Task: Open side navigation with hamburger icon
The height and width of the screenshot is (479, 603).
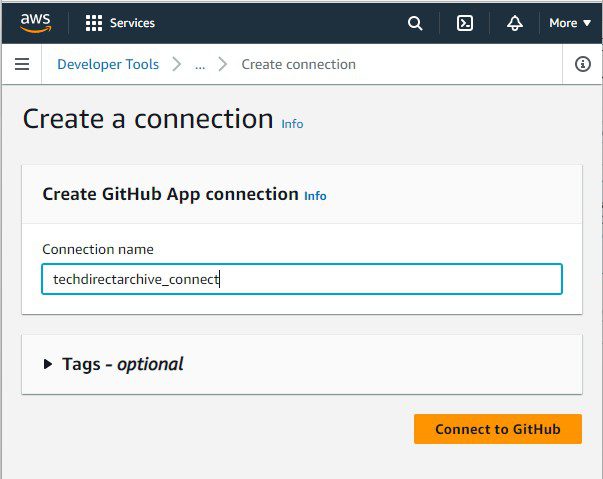Action: (x=22, y=64)
